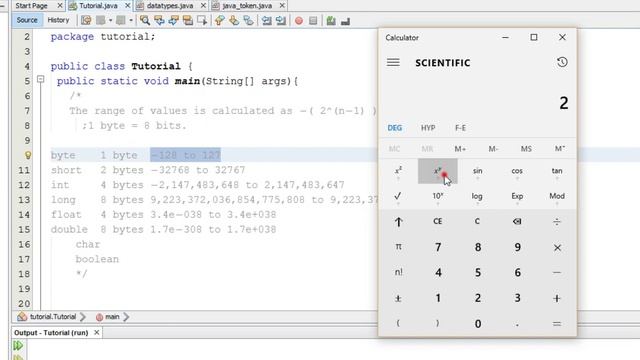Viewport: 640px width, 360px height.
Task: Toggle DEG angle mode in Calculator
Action: [x=395, y=128]
